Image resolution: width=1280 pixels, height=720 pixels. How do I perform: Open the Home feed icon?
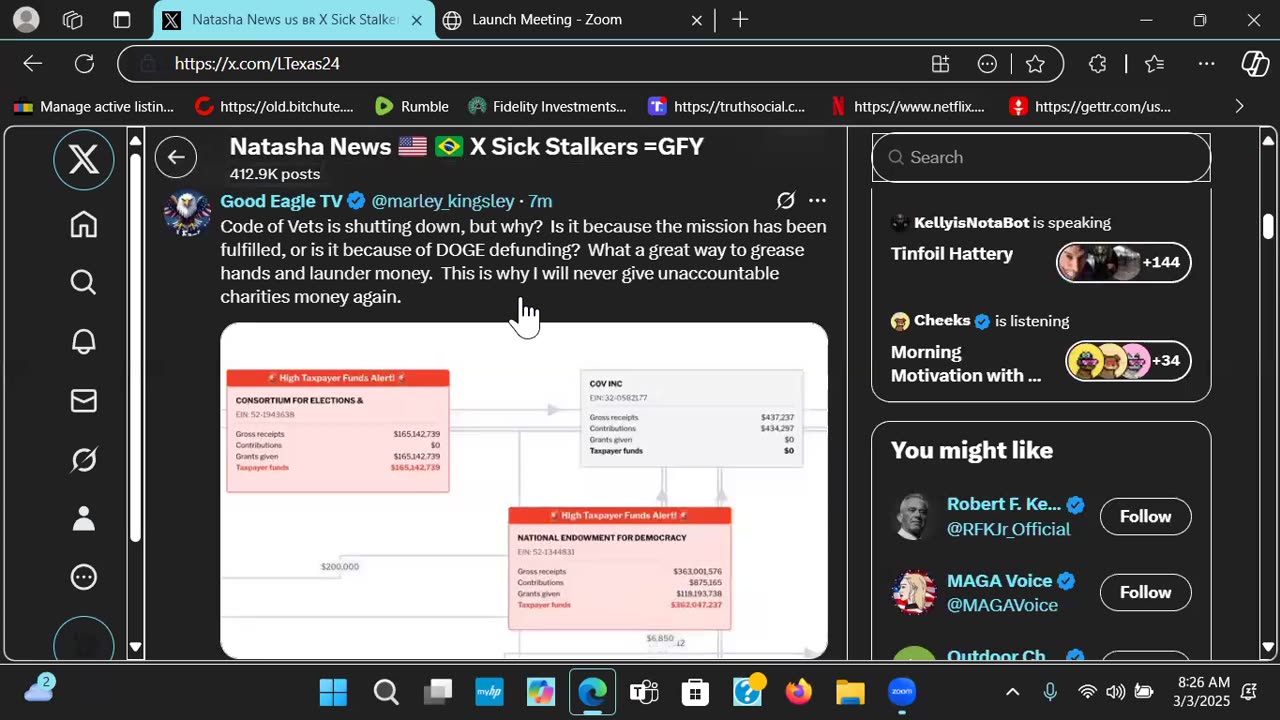point(84,224)
